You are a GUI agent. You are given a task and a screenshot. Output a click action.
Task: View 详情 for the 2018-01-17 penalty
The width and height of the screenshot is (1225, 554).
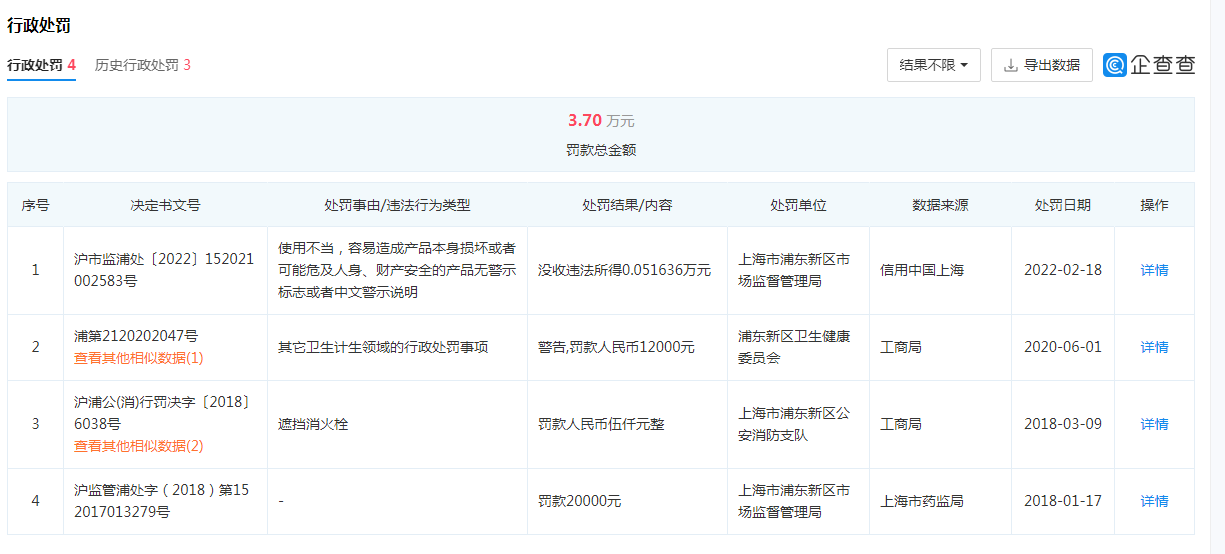coord(1154,501)
